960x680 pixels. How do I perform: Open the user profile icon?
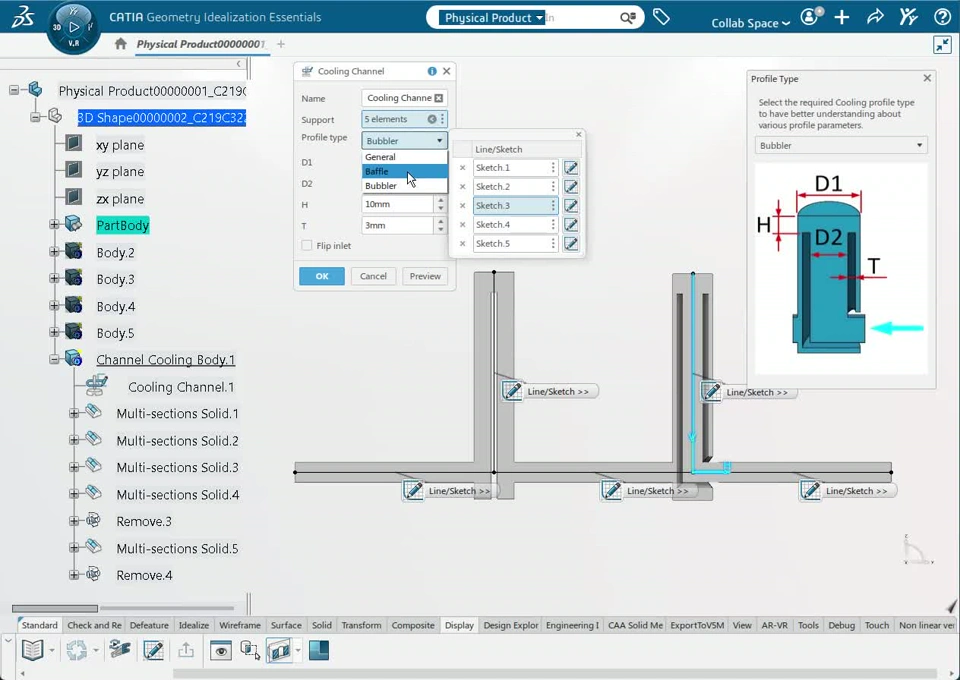point(811,17)
